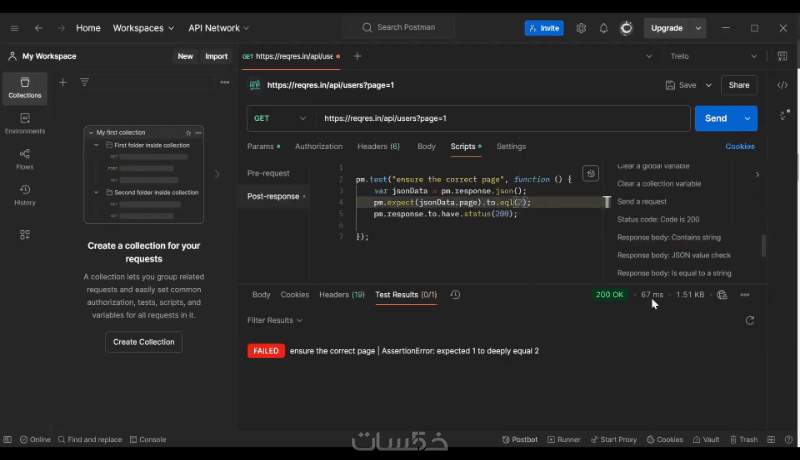Open Flows in the sidebar

pyautogui.click(x=24, y=159)
